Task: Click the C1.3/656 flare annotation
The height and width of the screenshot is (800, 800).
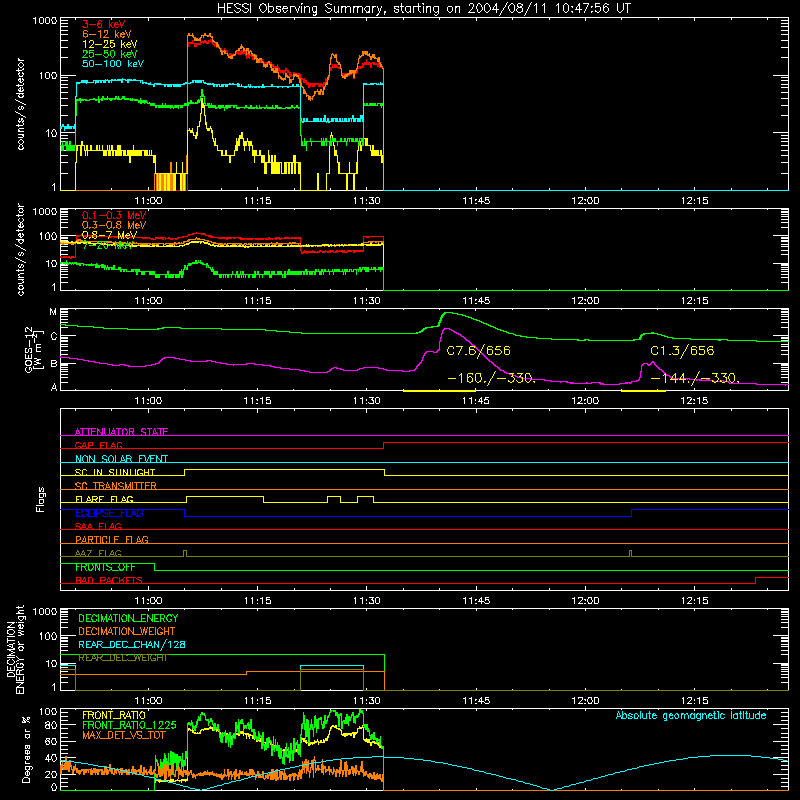Action: (x=682, y=351)
